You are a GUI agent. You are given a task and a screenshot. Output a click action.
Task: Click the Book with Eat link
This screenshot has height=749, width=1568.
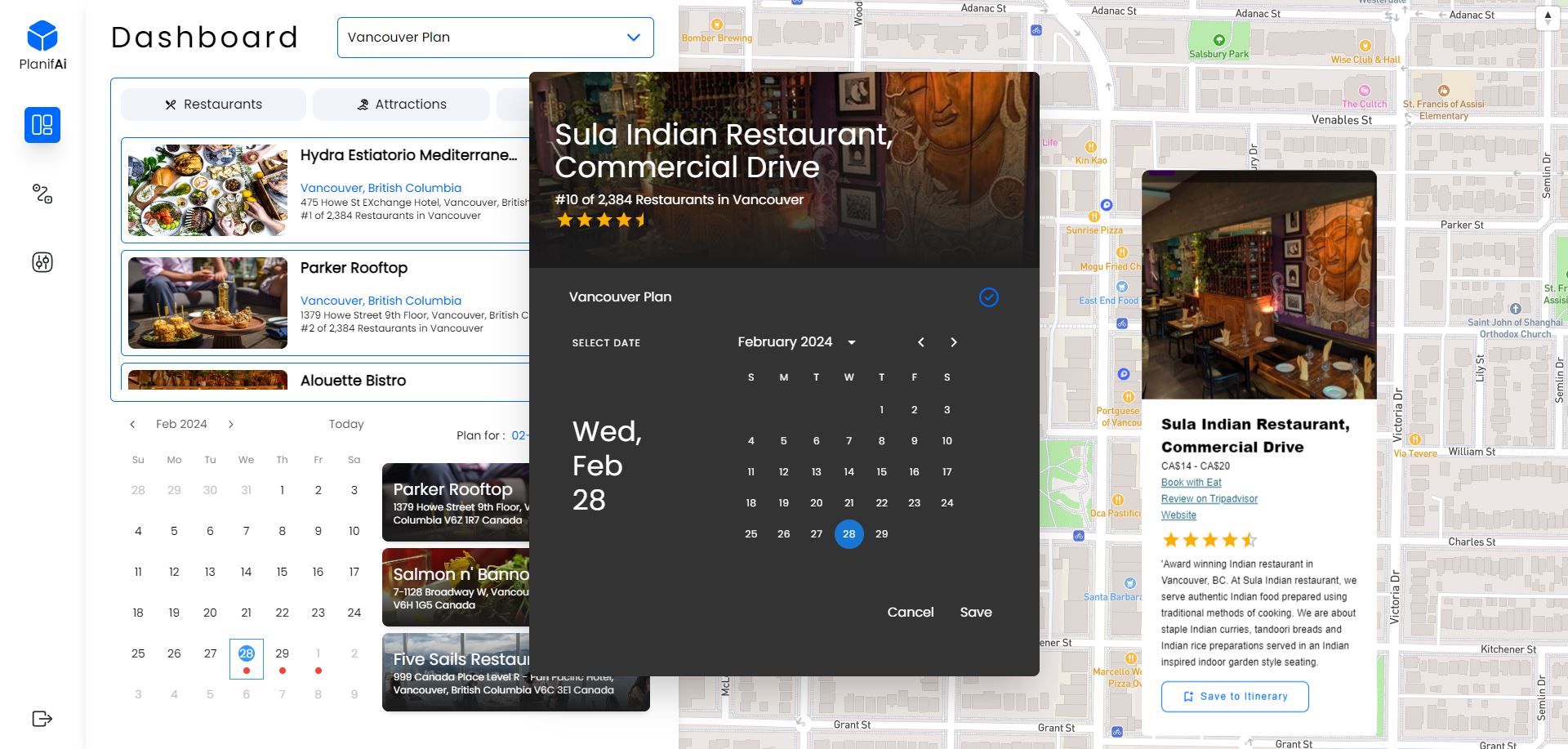1192,483
